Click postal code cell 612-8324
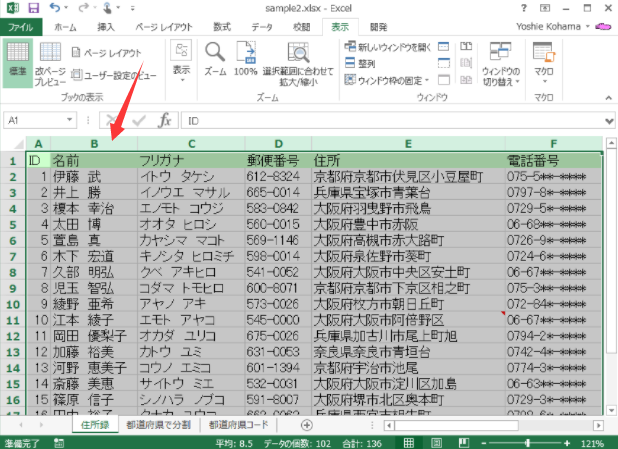The width and height of the screenshot is (618, 449). pos(278,177)
